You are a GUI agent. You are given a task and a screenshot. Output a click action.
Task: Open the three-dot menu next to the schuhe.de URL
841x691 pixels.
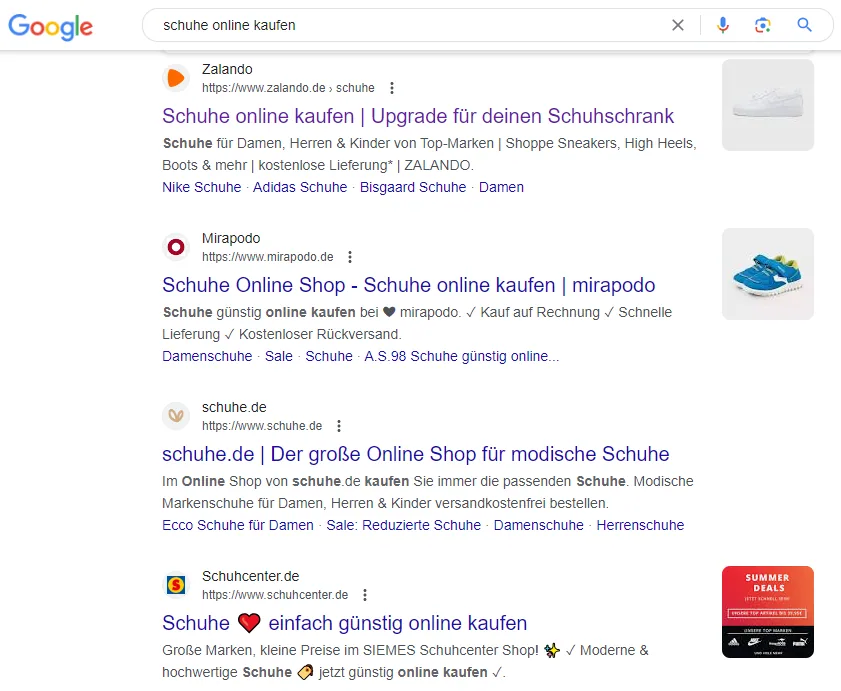tap(338, 426)
